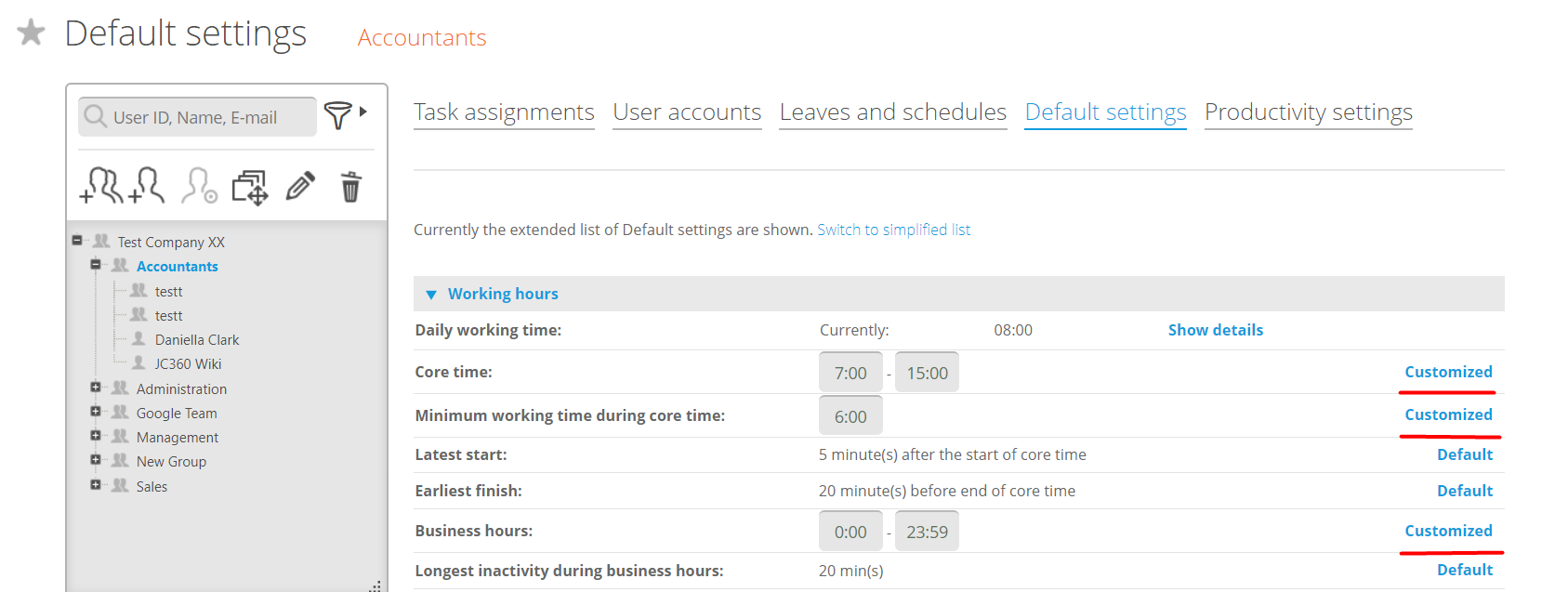Expand the Google Team group
The height and width of the screenshot is (592, 1568).
95,412
